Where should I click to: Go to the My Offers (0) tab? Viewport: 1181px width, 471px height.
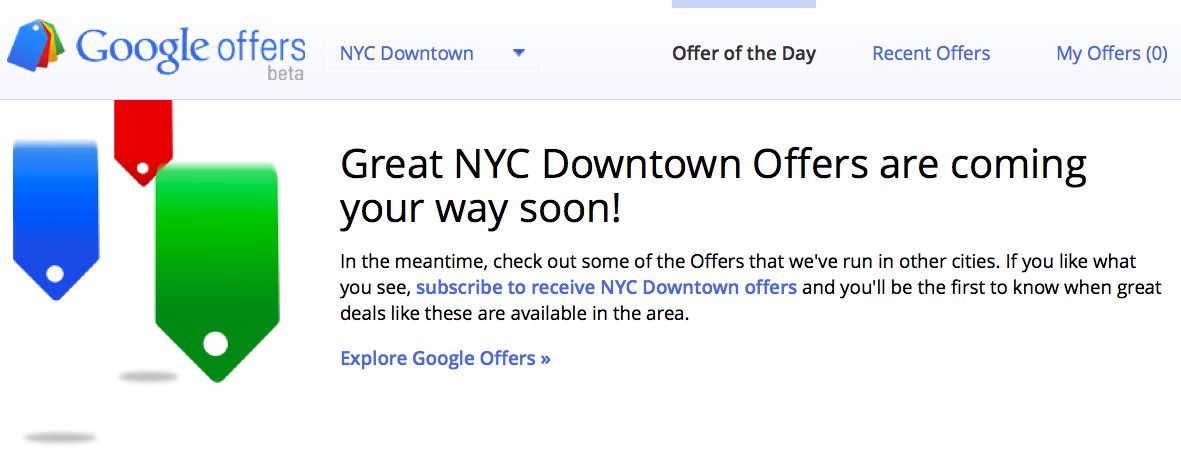(x=1111, y=53)
